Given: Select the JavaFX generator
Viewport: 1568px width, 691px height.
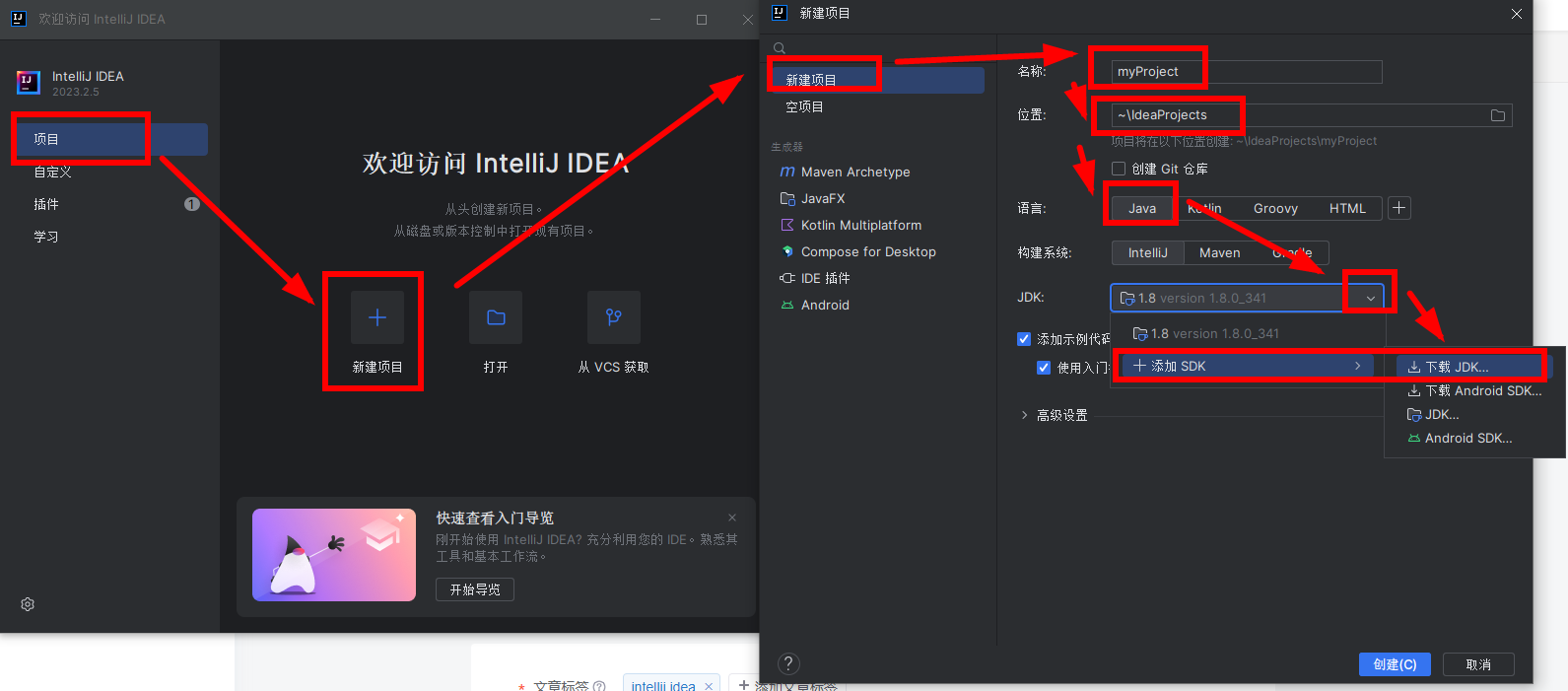Looking at the screenshot, I should tap(823, 198).
